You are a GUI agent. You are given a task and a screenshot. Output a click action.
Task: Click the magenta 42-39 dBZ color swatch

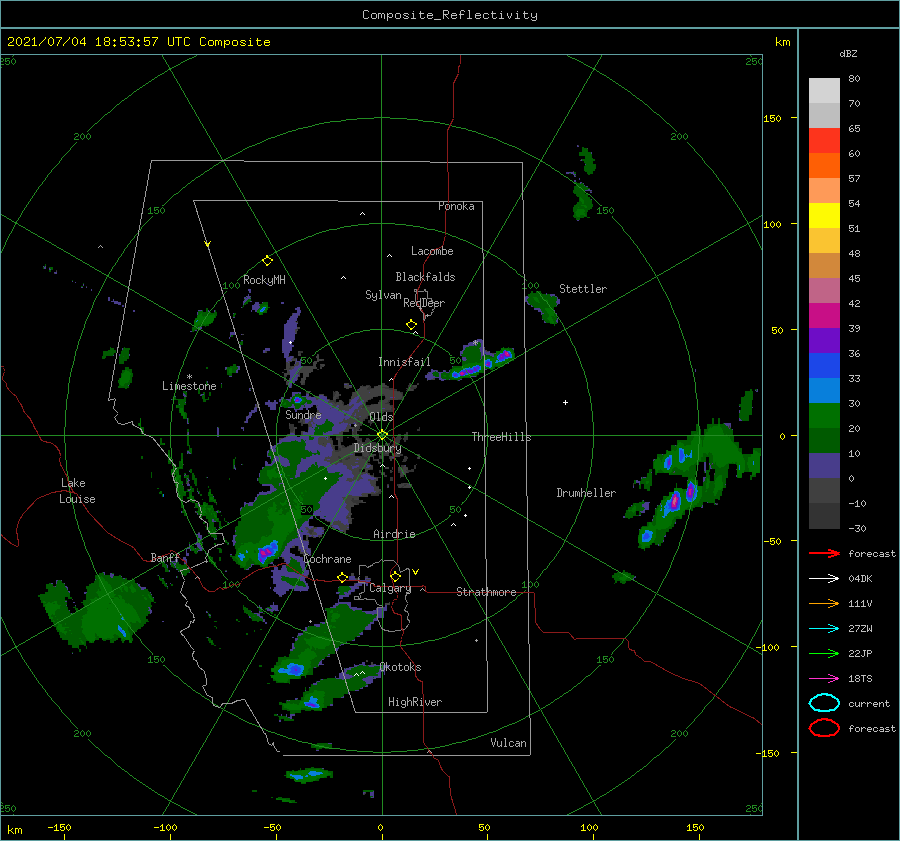pyautogui.click(x=824, y=316)
